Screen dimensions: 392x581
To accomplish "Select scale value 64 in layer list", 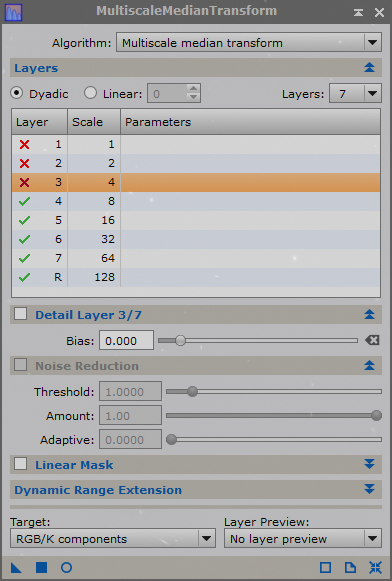I will [x=108, y=258].
